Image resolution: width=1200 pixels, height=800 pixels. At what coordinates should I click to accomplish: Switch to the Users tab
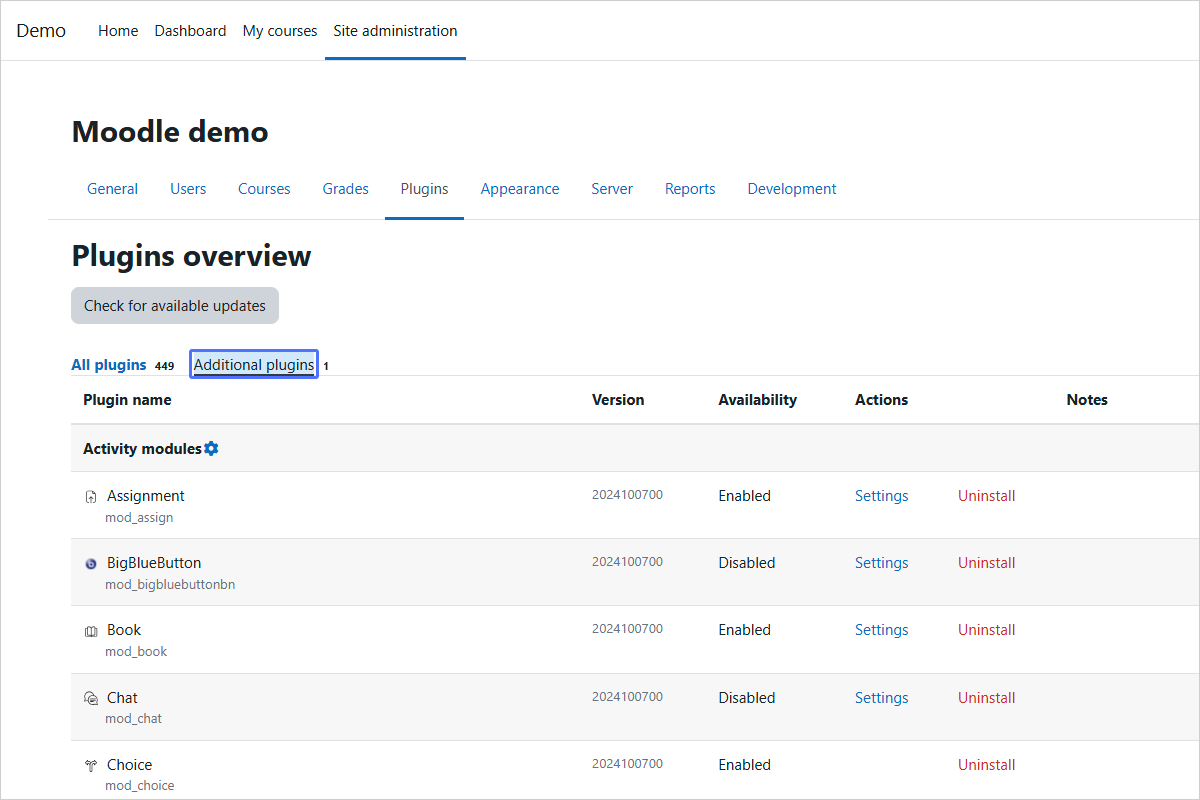click(x=188, y=189)
